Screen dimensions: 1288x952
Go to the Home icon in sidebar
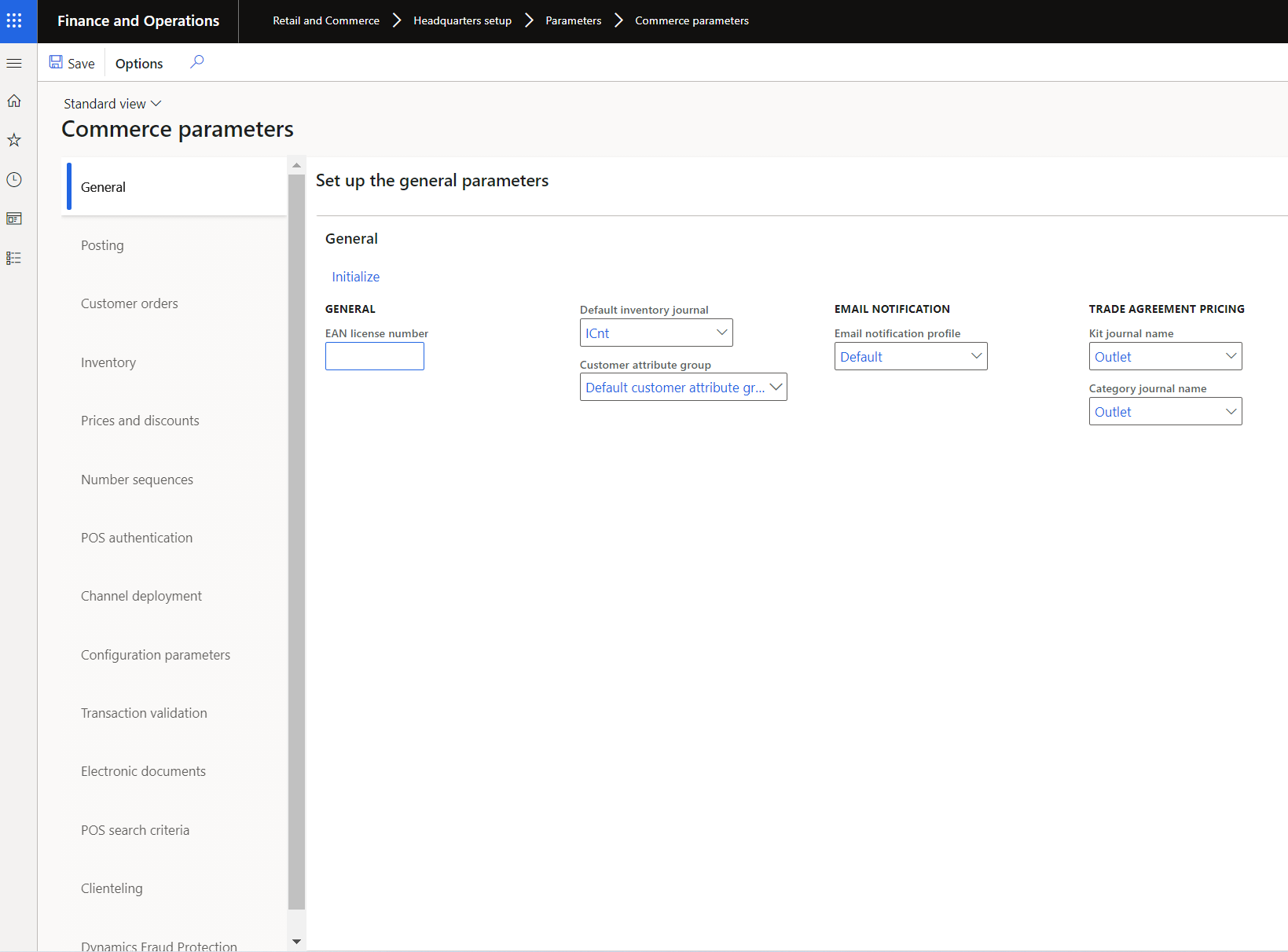[x=14, y=101]
